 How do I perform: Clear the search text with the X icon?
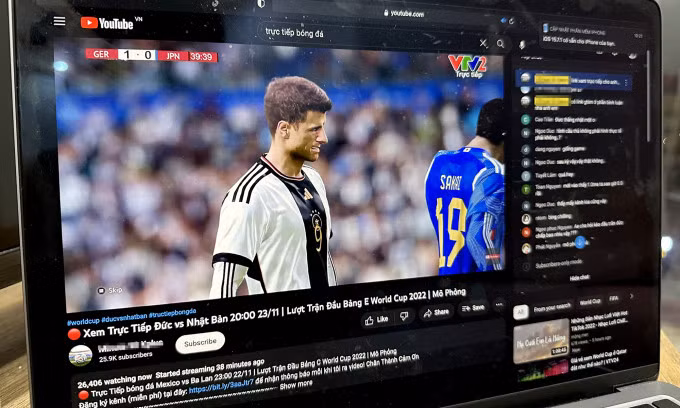483,43
